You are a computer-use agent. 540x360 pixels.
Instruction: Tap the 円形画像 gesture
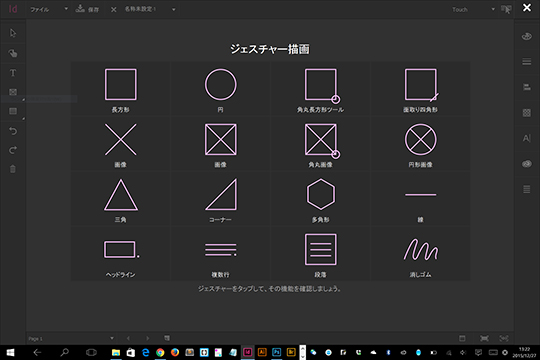(x=420, y=144)
